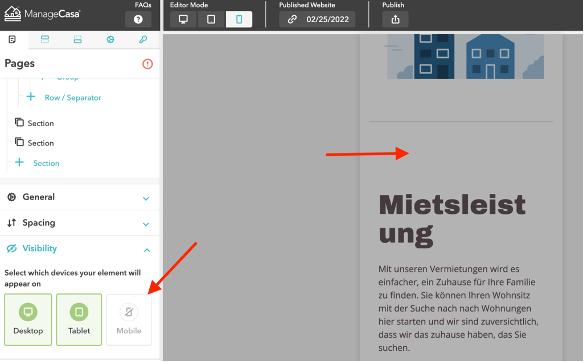Select the Pages tab icon
The height and width of the screenshot is (362, 584).
click(12, 39)
